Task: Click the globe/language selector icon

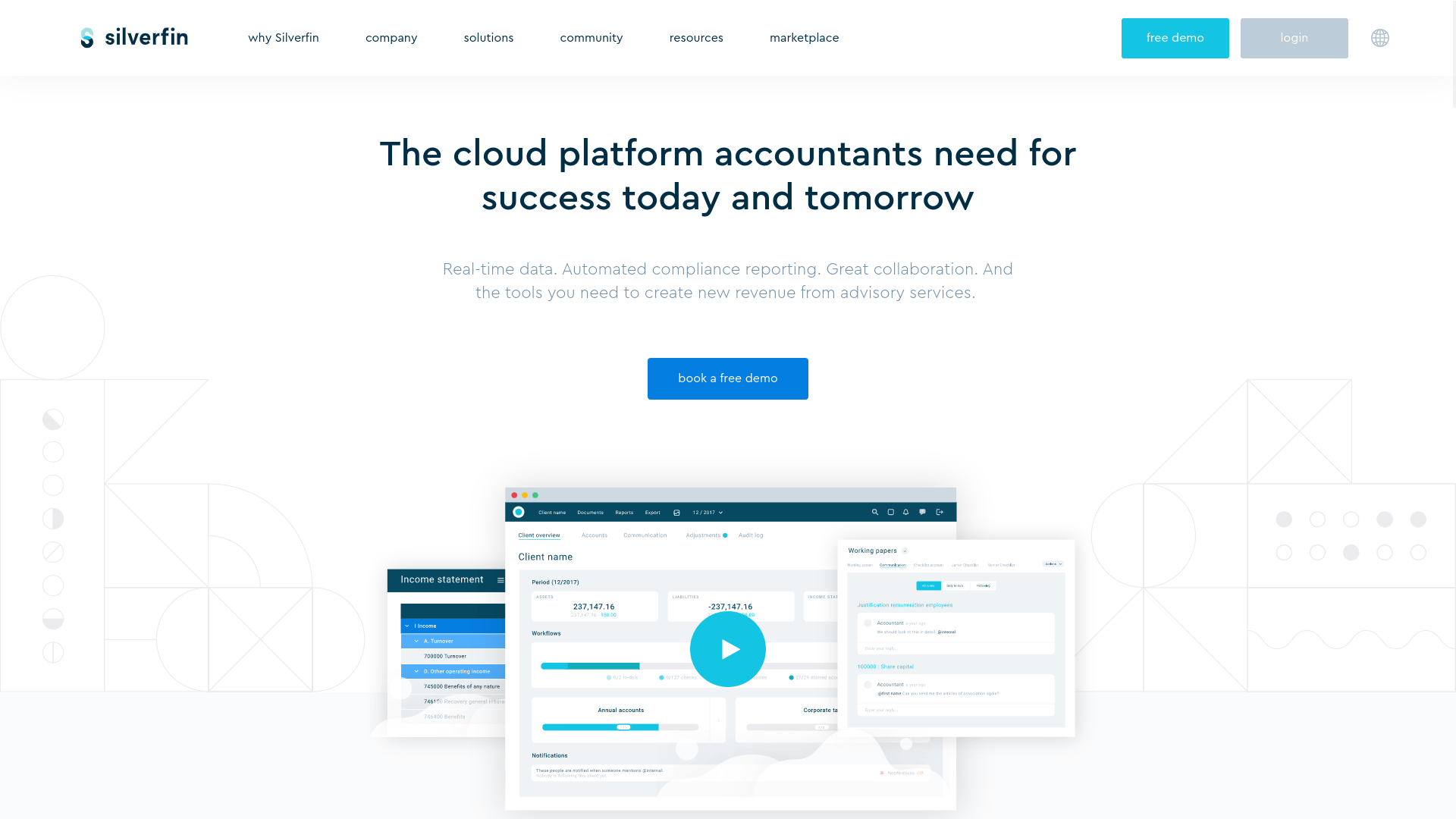Action: pyautogui.click(x=1379, y=38)
